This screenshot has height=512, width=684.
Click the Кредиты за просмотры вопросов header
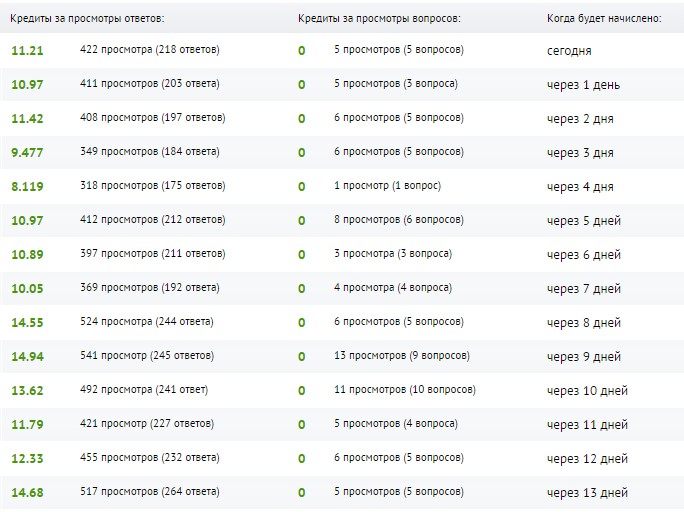(x=379, y=18)
